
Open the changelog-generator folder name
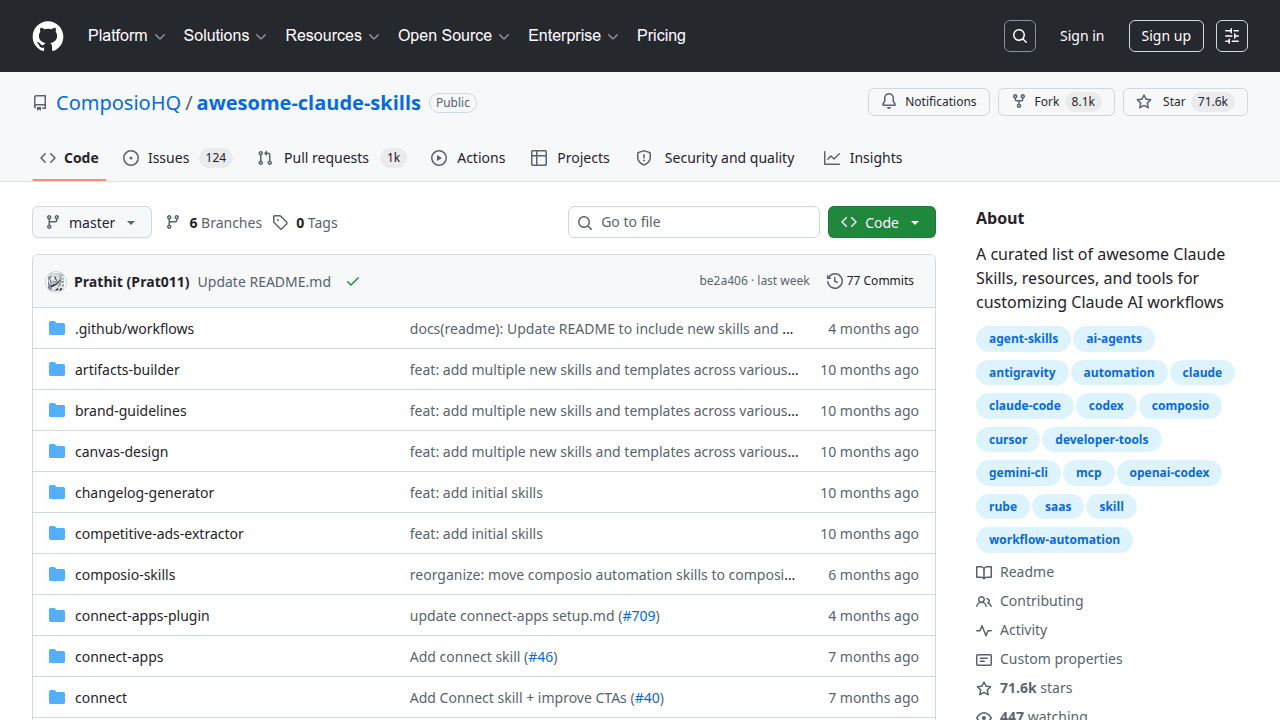pyautogui.click(x=144, y=493)
